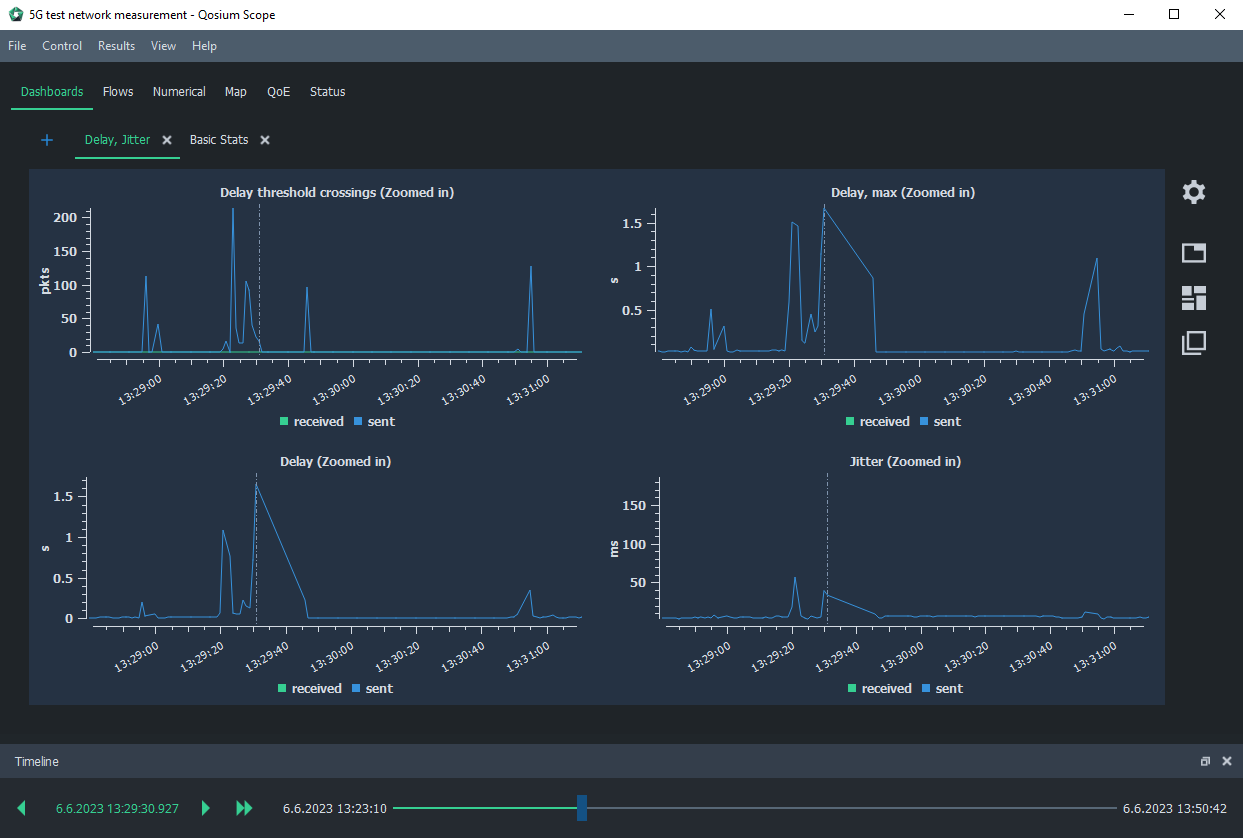Click the single panel layout icon

(1193, 253)
